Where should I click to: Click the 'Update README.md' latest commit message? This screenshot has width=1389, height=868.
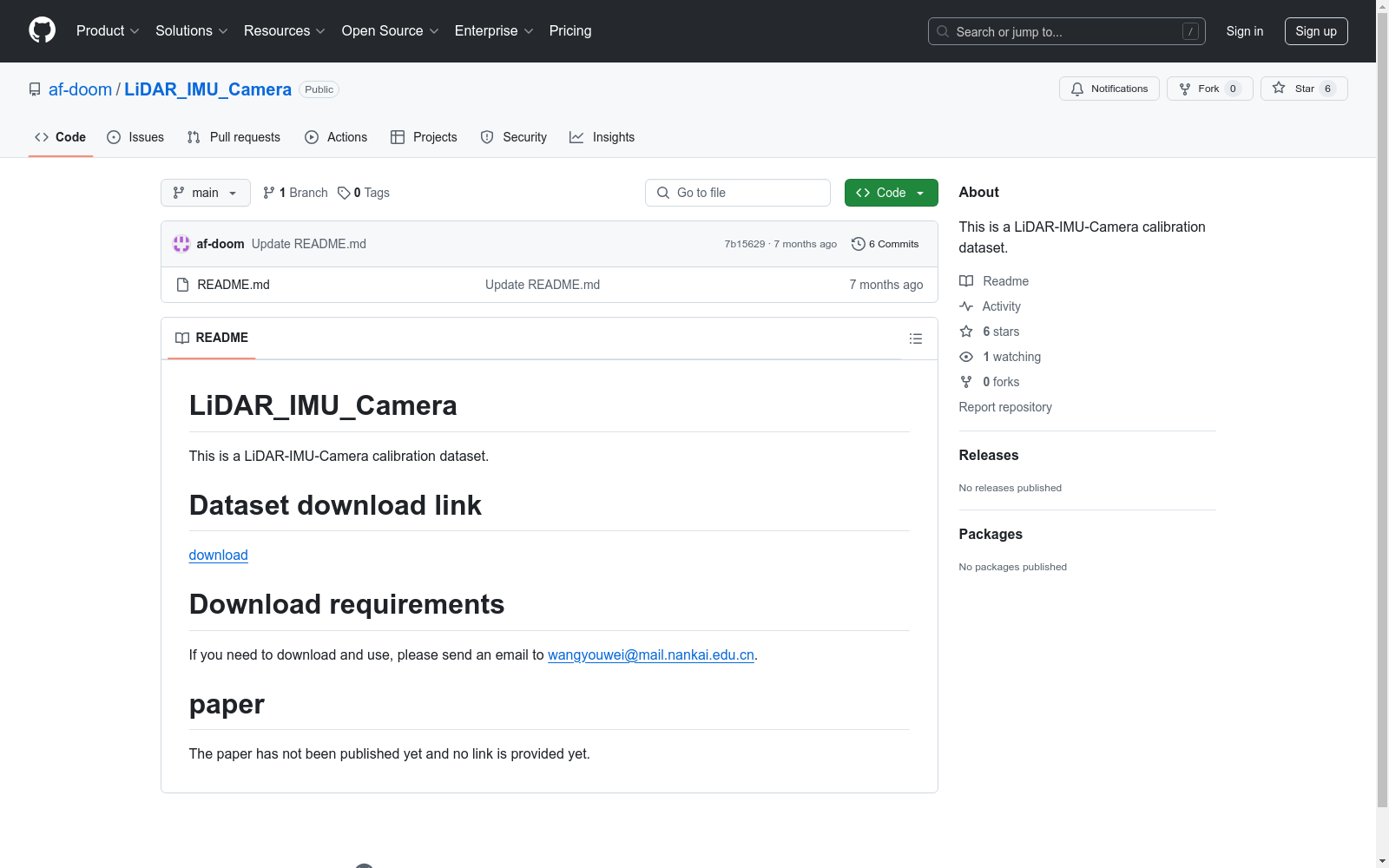[309, 244]
